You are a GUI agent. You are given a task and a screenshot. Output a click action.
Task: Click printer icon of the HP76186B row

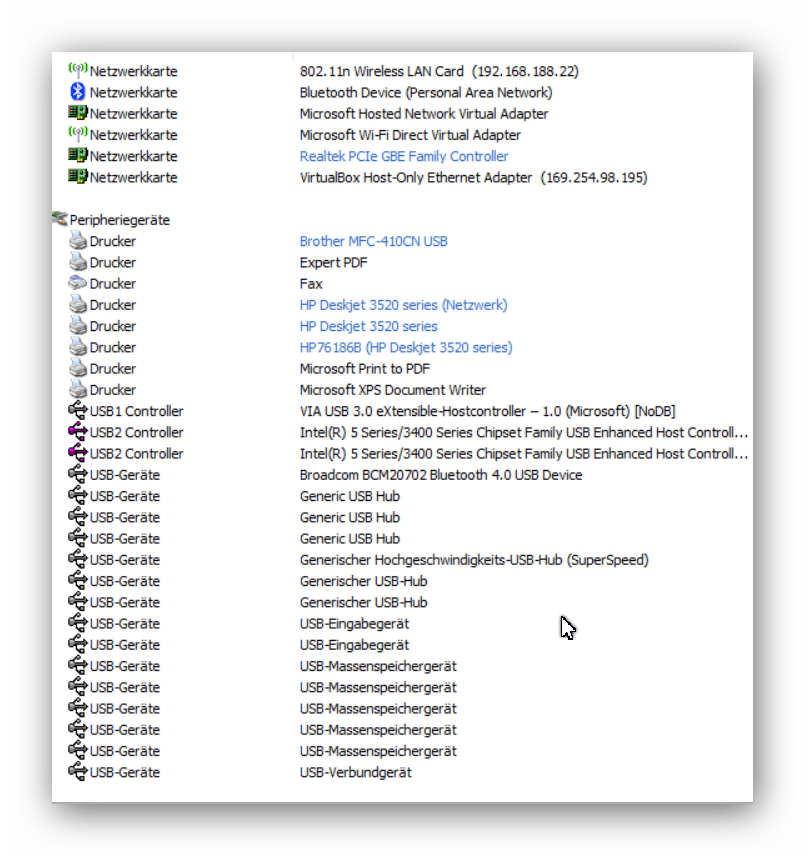click(78, 347)
